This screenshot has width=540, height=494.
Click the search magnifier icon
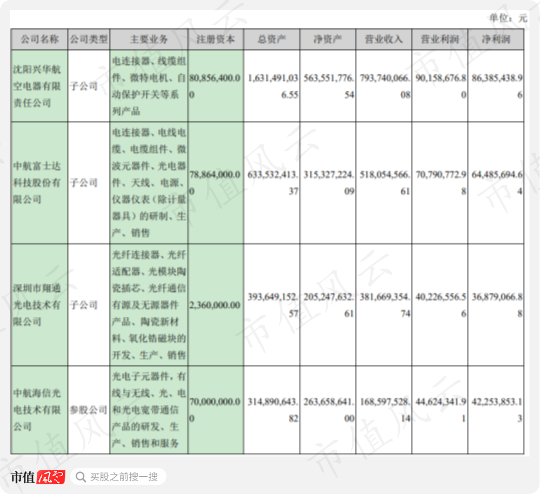[81, 477]
